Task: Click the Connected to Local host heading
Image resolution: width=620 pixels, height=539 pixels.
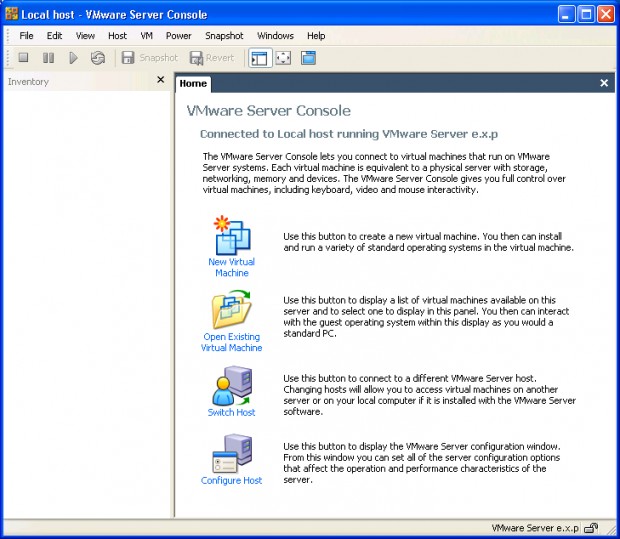Action: click(349, 134)
